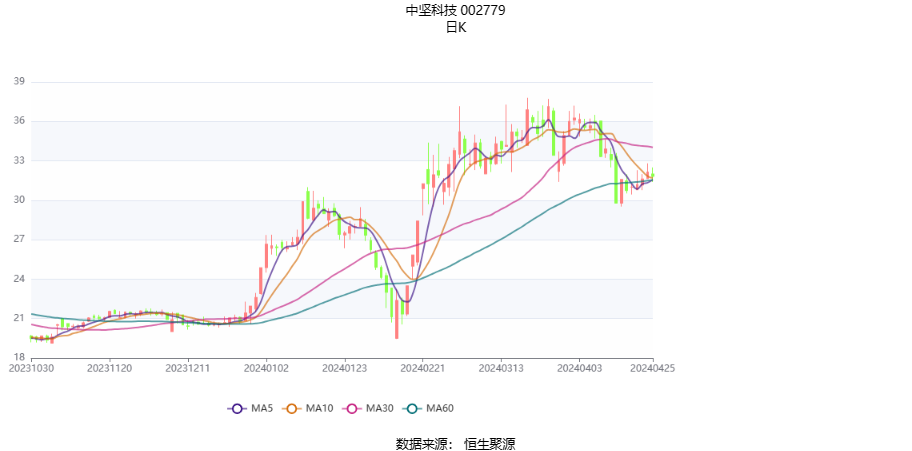This screenshot has width=912, height=451.
Task: Click the 日K subtitle
Action: tap(455, 27)
